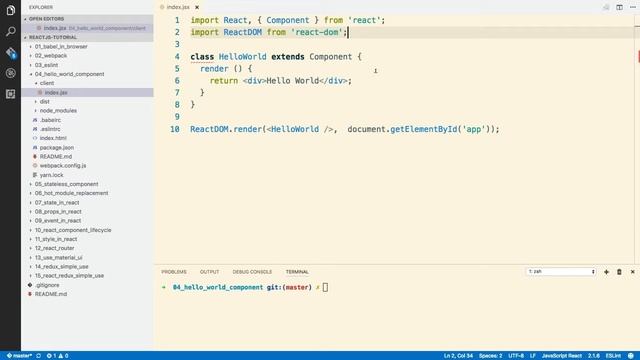Image resolution: width=640 pixels, height=360 pixels.
Task: Open the Explorer view in activity bar
Action: [x=11, y=10]
